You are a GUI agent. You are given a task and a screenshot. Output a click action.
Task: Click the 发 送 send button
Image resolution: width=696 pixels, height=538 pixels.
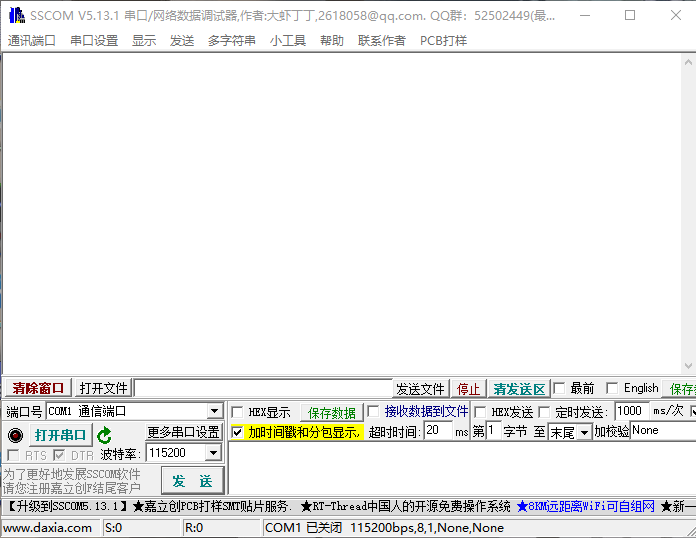pos(192,481)
